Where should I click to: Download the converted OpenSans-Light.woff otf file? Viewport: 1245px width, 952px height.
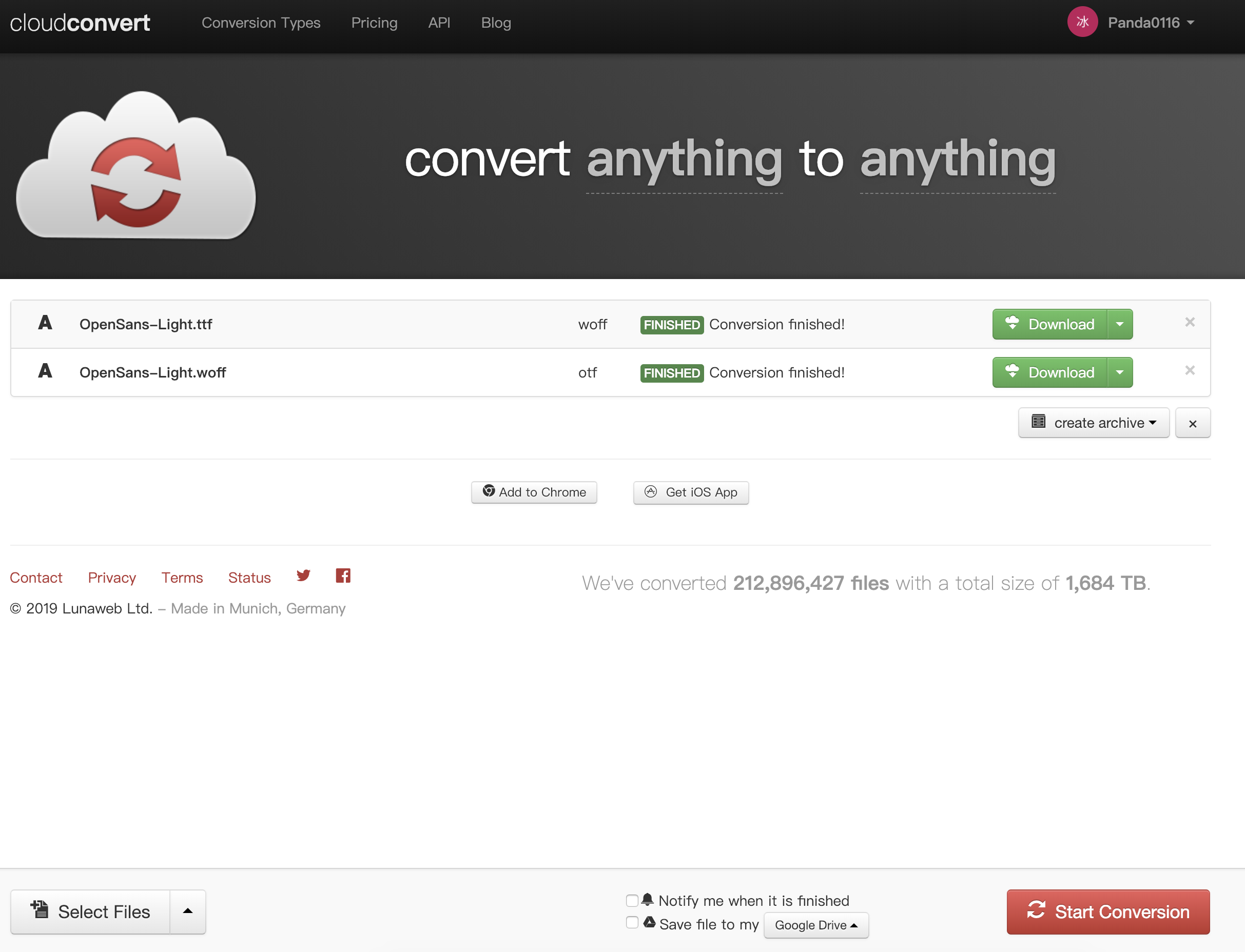tap(1049, 372)
